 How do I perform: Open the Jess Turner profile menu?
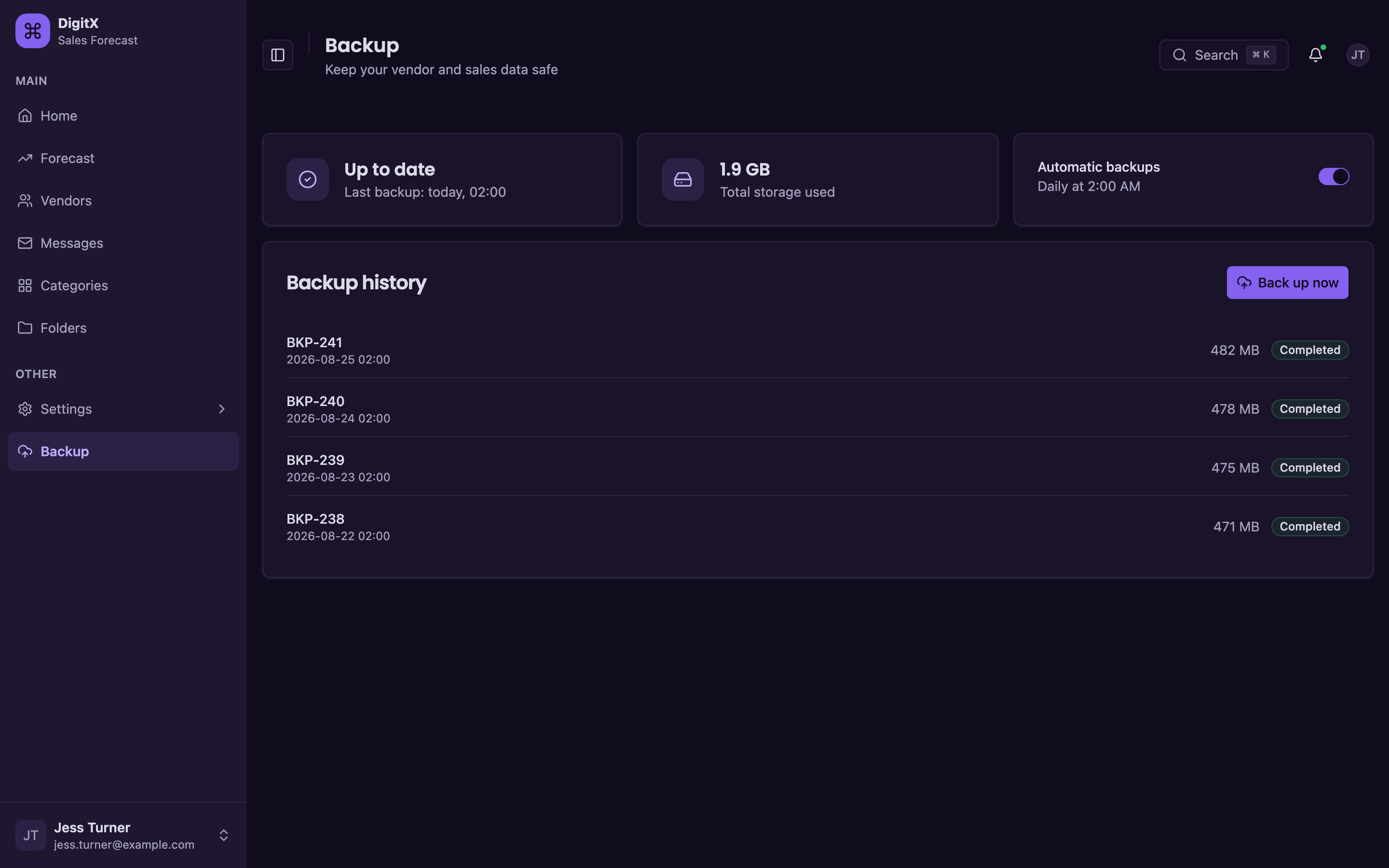tap(123, 835)
